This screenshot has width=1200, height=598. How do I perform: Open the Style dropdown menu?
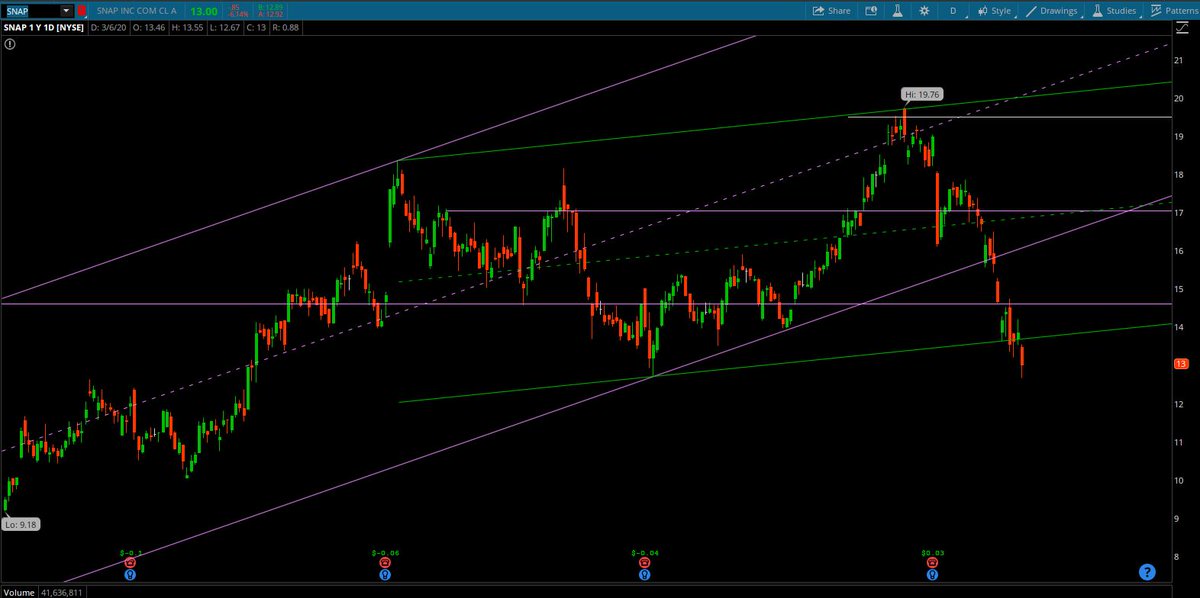(995, 10)
